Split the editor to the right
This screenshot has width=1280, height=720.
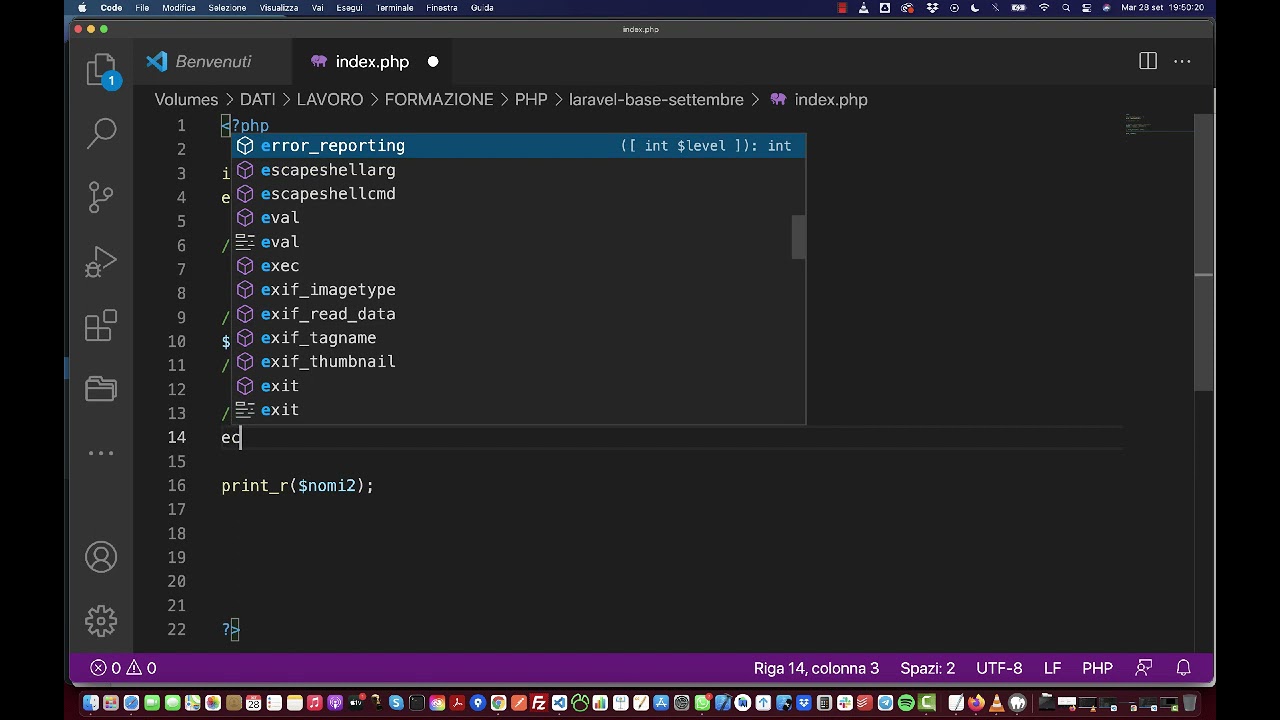pos(1148,62)
